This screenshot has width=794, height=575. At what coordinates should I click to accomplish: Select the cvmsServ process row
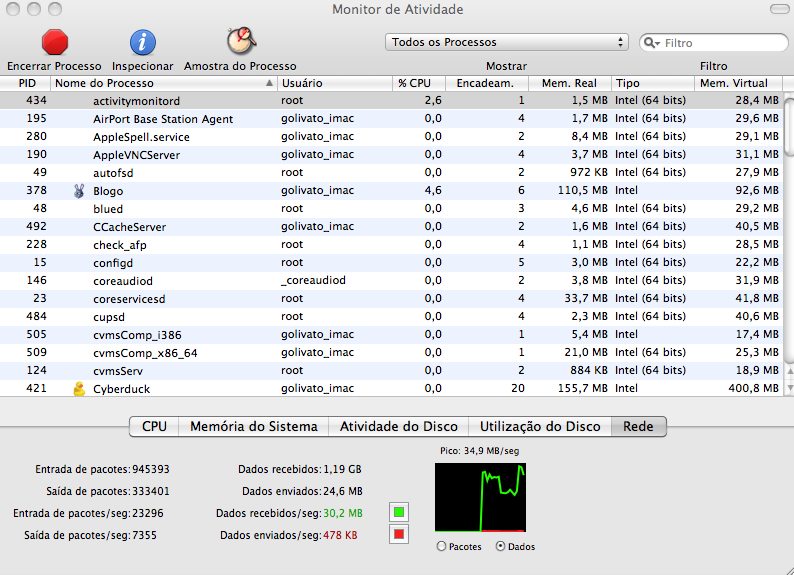pyautogui.click(x=391, y=371)
